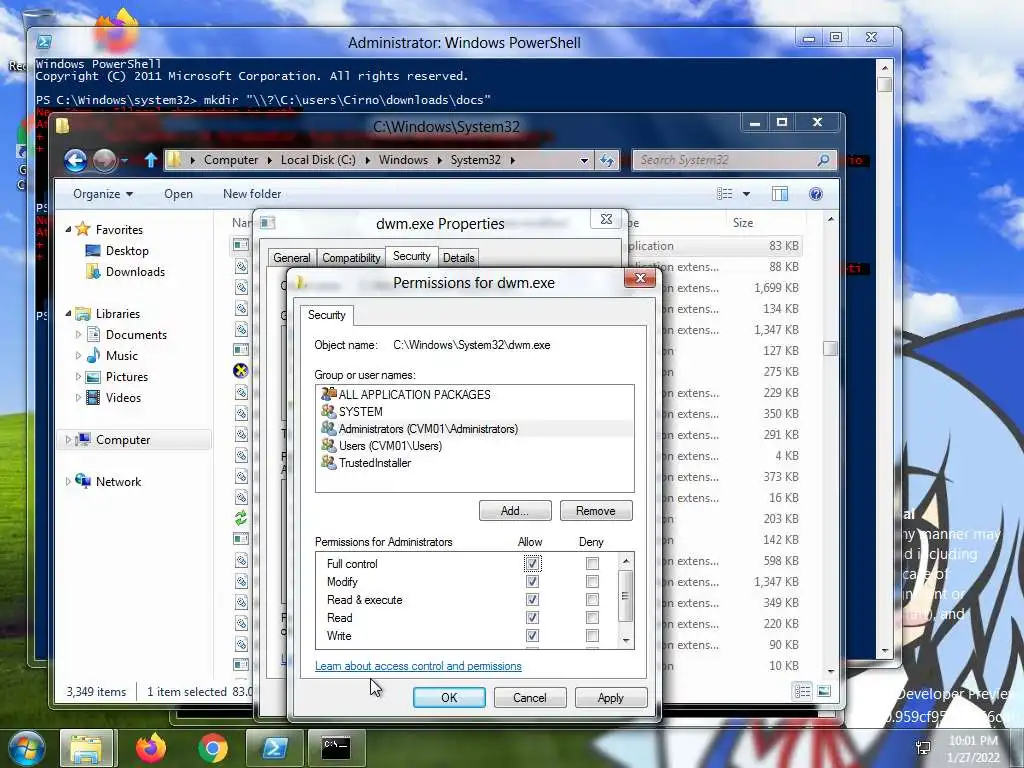Click the Add... button

tap(515, 511)
